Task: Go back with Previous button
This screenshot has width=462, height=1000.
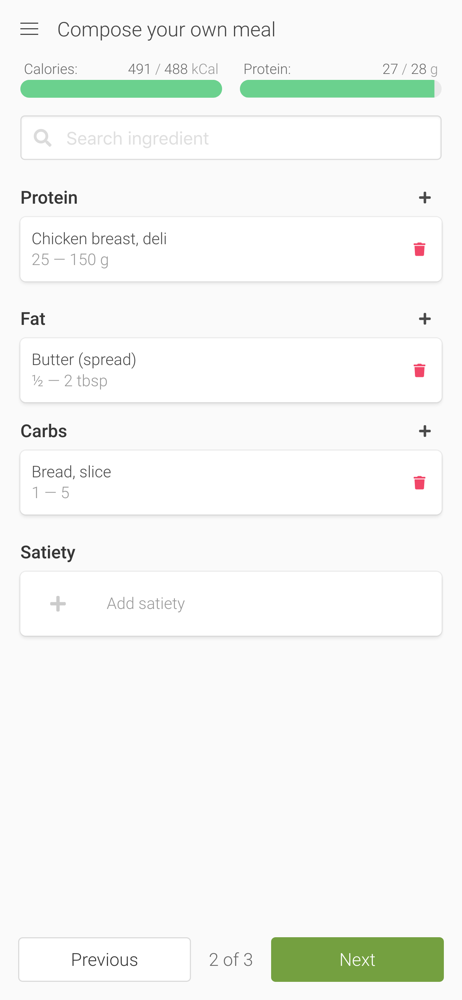Action: pyautogui.click(x=105, y=959)
